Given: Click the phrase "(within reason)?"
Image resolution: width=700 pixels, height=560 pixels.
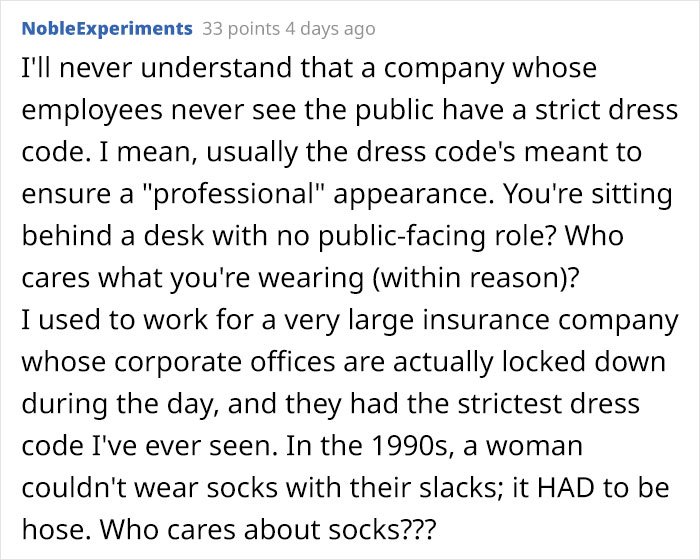Looking at the screenshot, I should (x=476, y=278).
